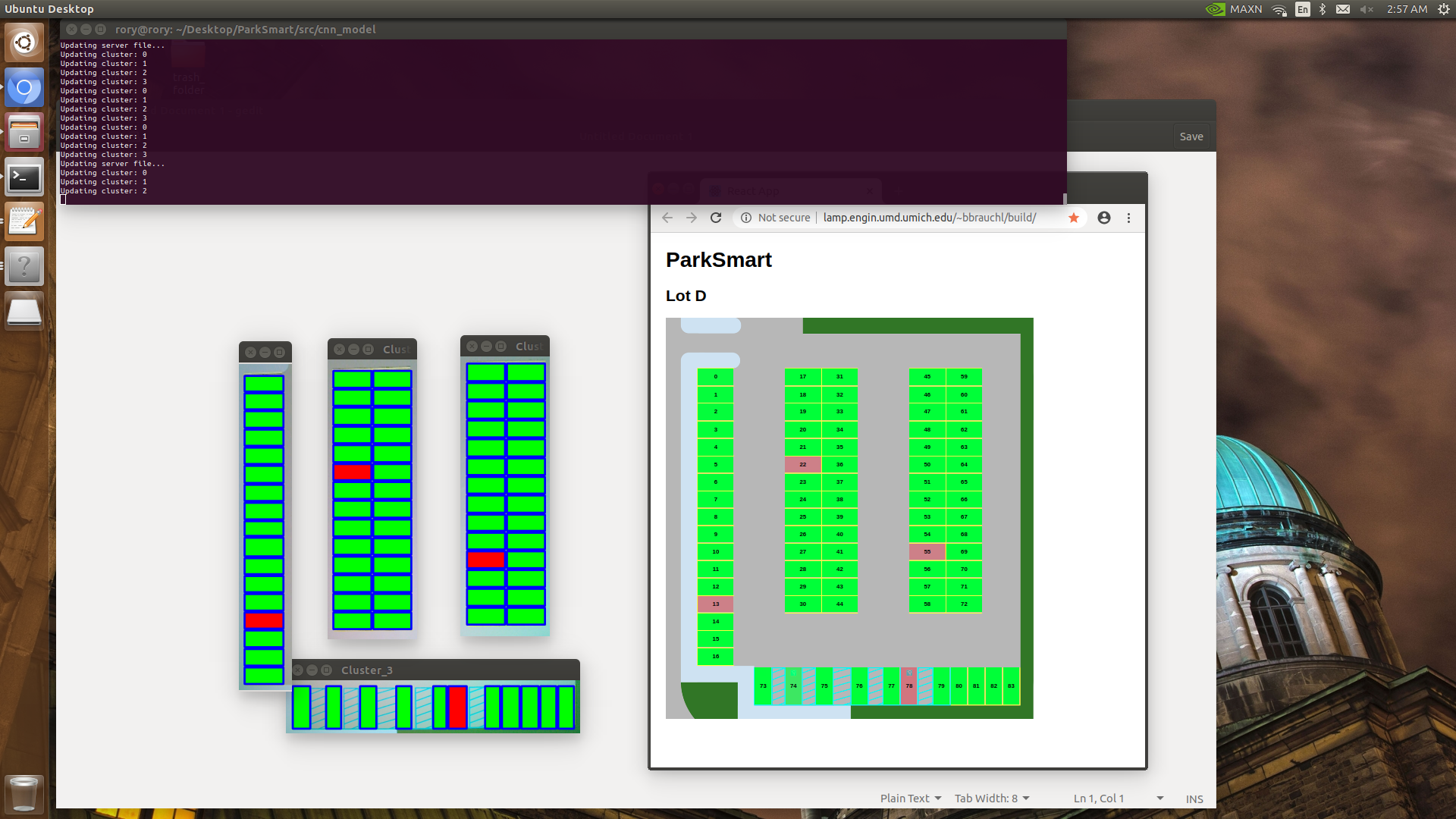
Task: Open the Text Editor dock icon
Action: coord(24,222)
